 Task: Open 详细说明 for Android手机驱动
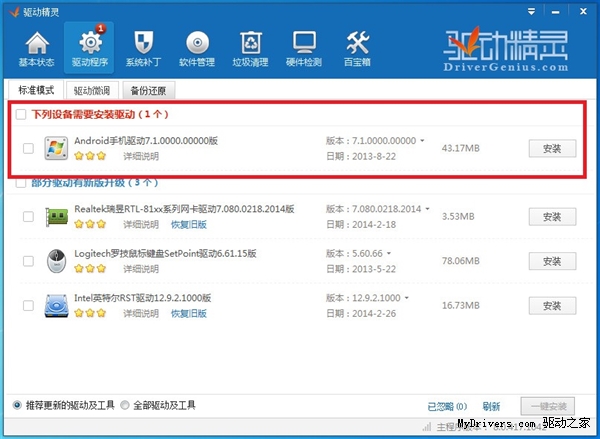[141, 156]
